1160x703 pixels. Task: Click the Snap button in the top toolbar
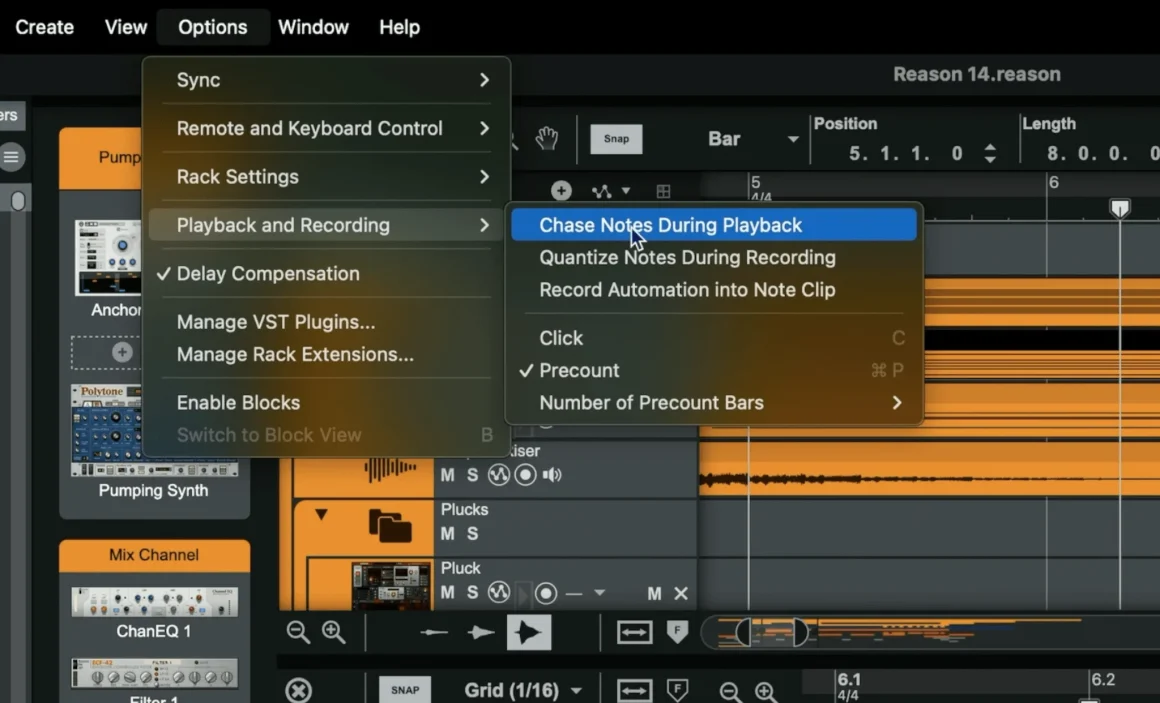616,139
